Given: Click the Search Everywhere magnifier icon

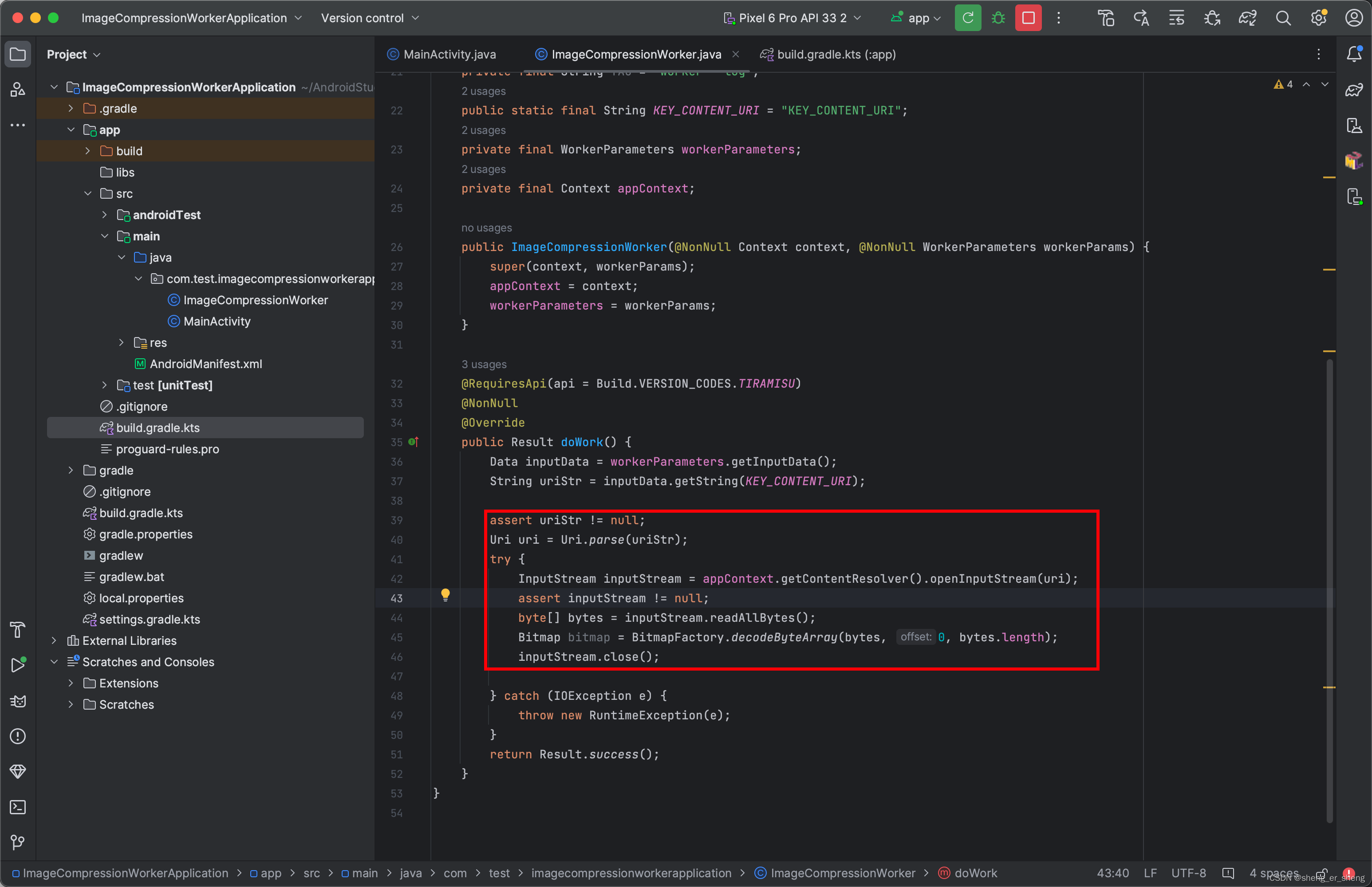Looking at the screenshot, I should click(x=1283, y=18).
